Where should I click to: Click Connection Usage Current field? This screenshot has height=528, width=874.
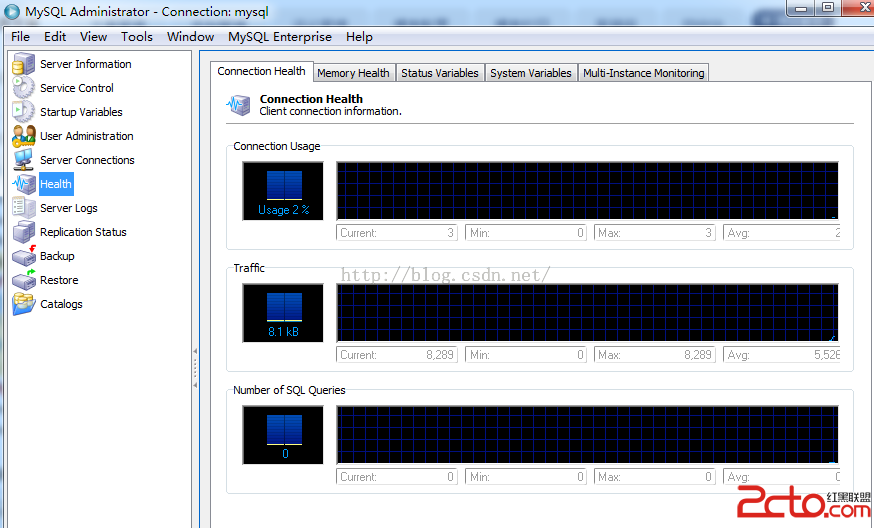[x=397, y=232]
